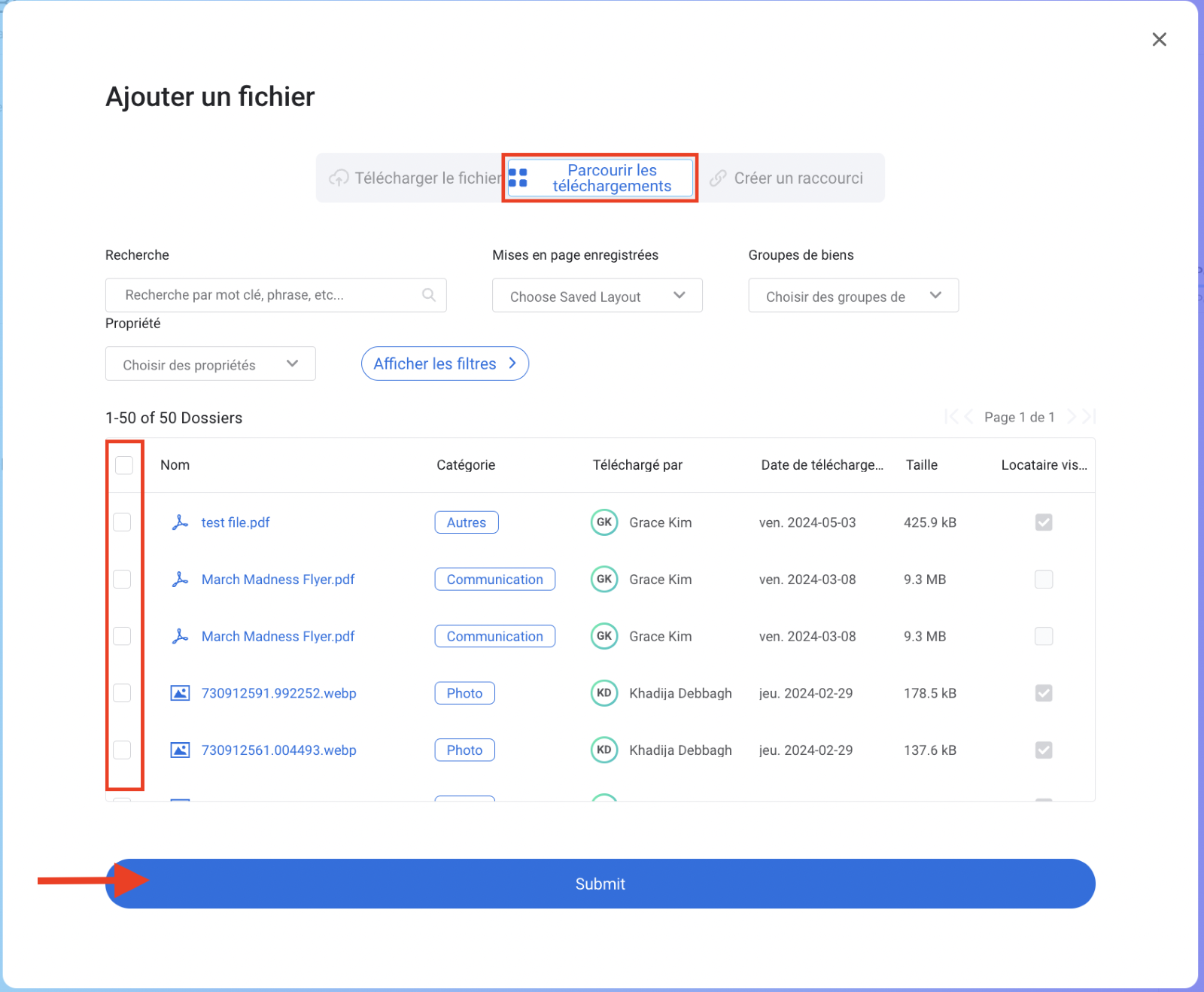
Task: Click Grace Kim's GK avatar on test file.pdf row
Action: (x=604, y=522)
